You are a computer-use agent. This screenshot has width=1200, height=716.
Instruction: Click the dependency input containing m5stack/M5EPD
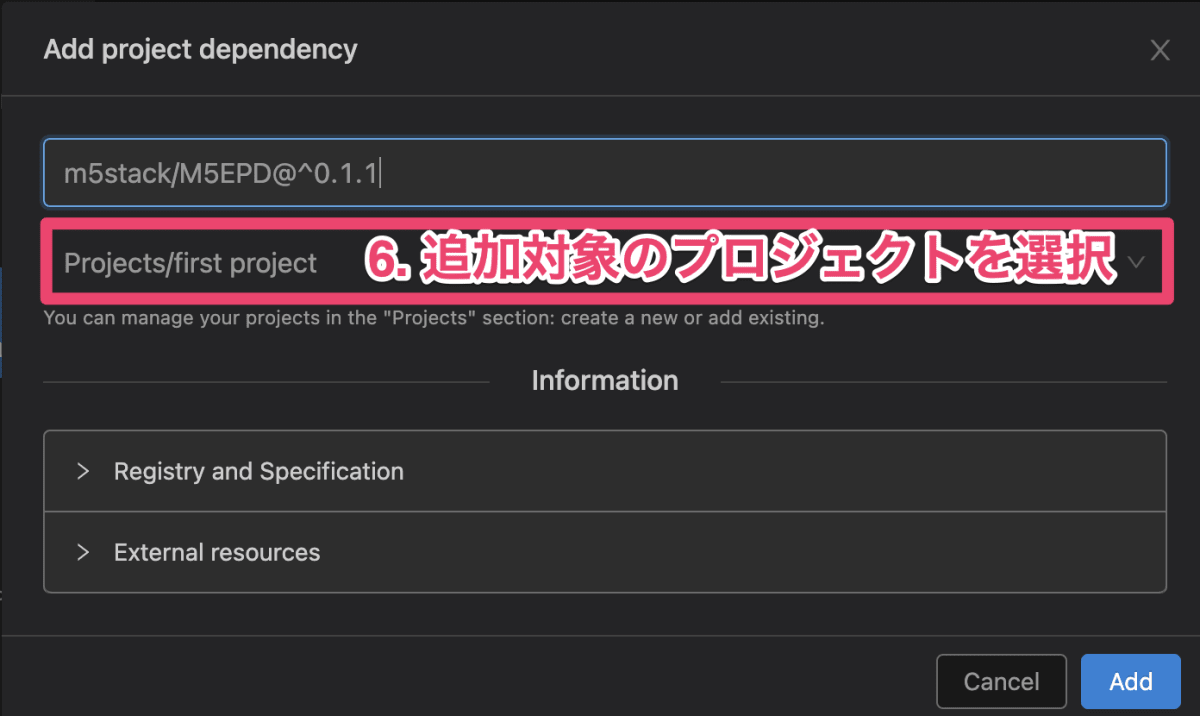pos(605,173)
